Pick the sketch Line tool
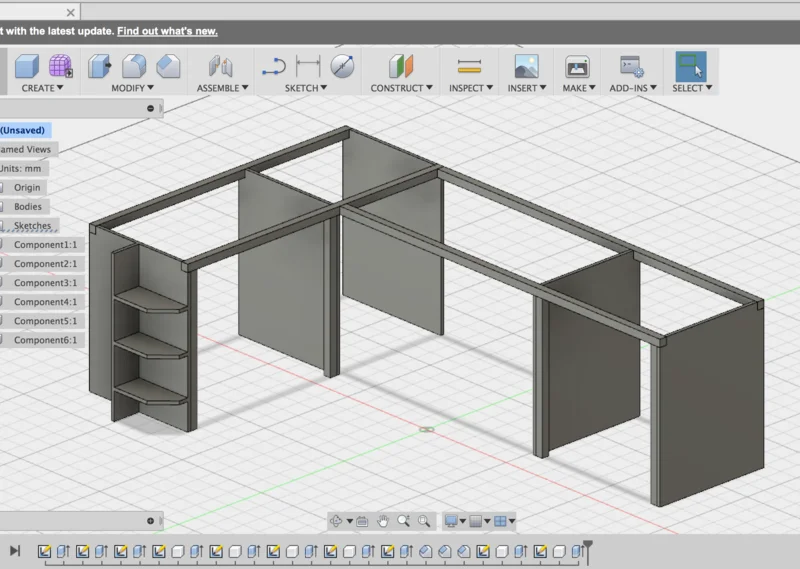 274,66
